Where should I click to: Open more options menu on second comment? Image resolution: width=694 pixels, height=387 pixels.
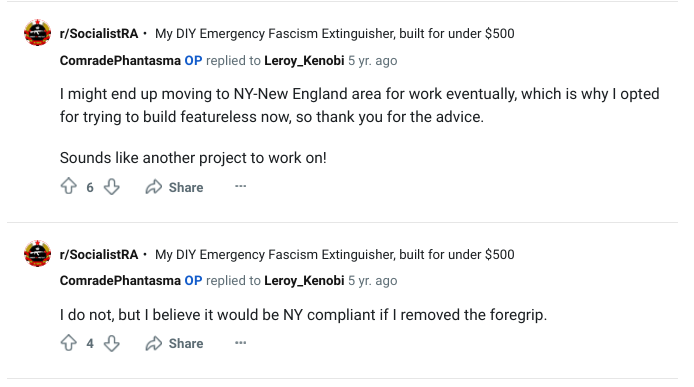coord(240,343)
